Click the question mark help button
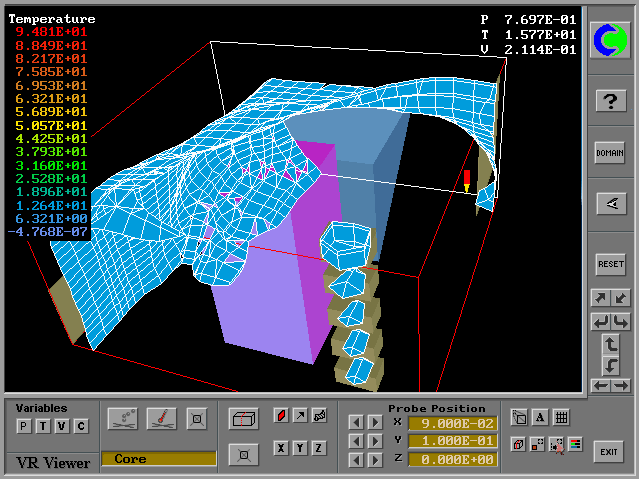The height and width of the screenshot is (479, 639). point(610,100)
